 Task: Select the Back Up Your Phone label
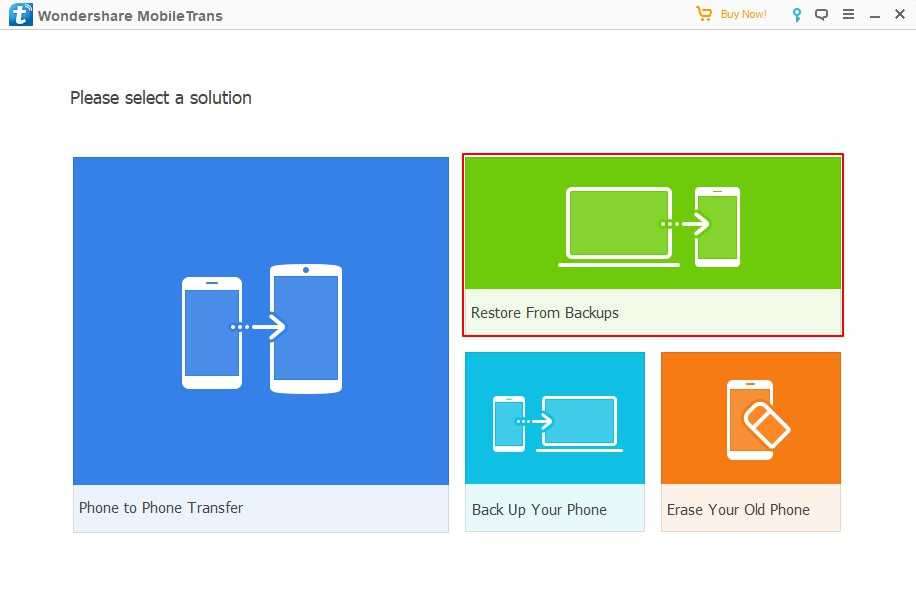click(x=539, y=510)
